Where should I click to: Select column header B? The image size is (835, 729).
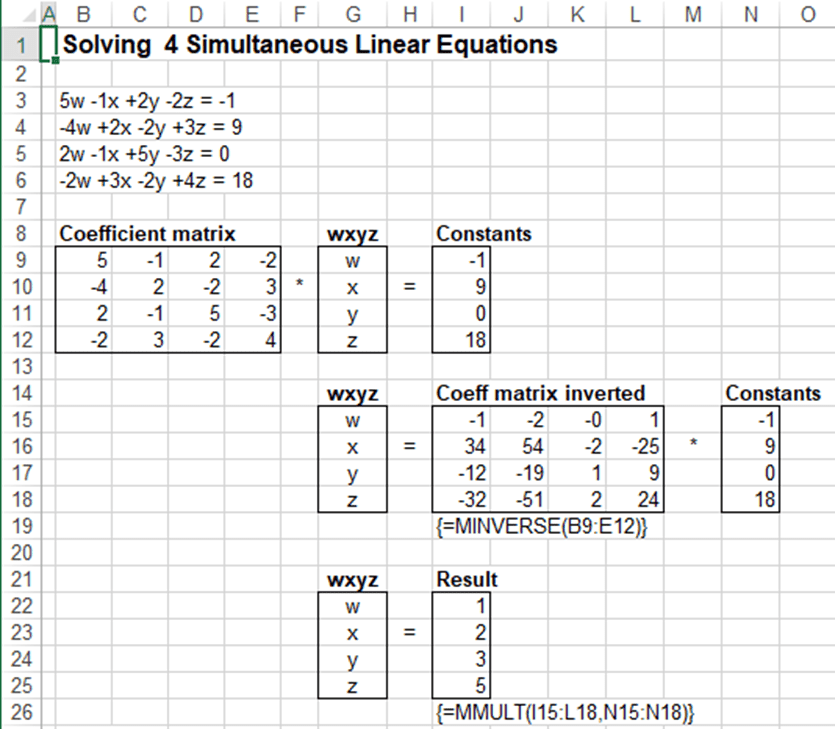[x=83, y=14]
